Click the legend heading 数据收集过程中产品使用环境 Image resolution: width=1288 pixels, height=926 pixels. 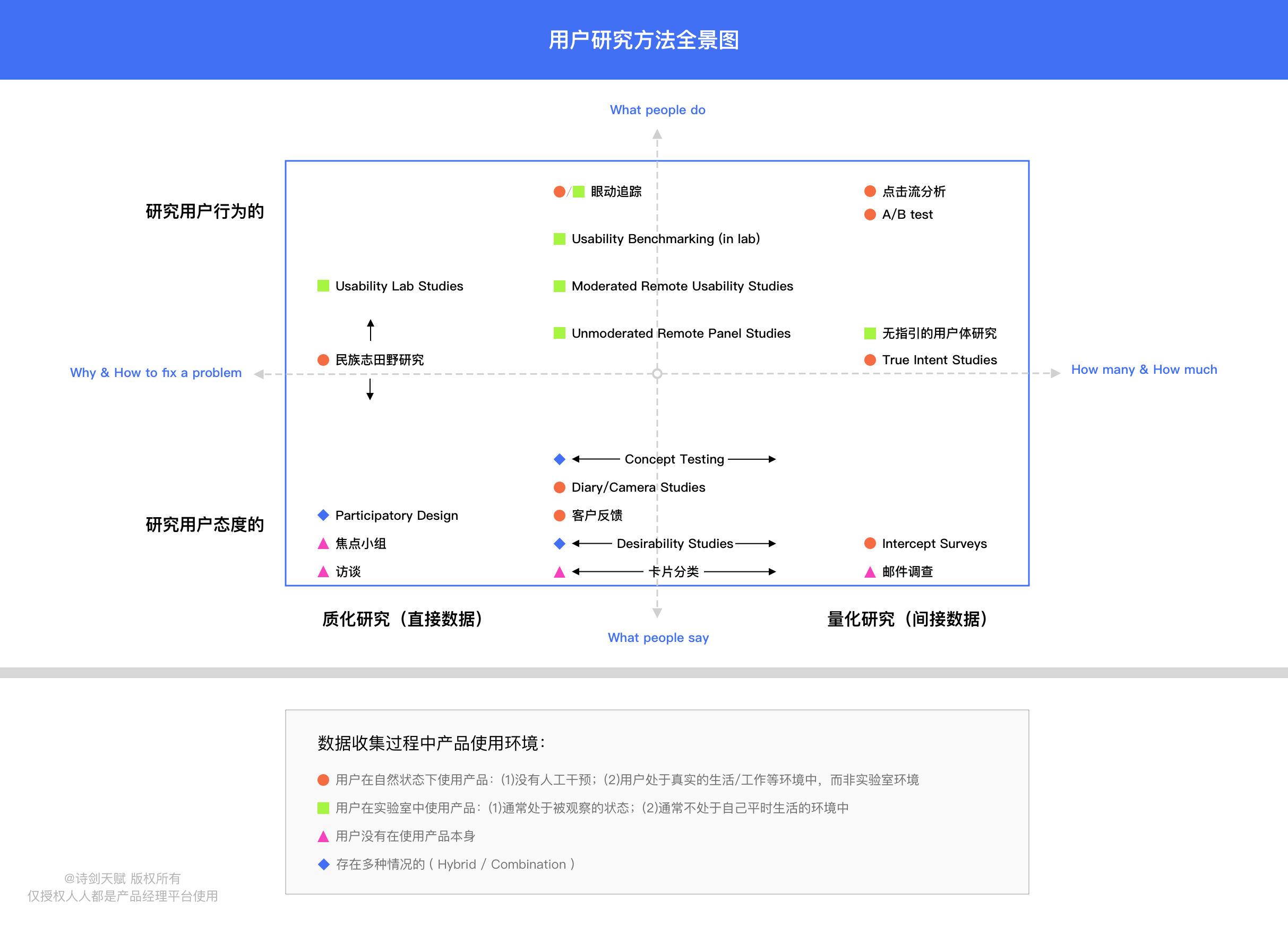(432, 743)
